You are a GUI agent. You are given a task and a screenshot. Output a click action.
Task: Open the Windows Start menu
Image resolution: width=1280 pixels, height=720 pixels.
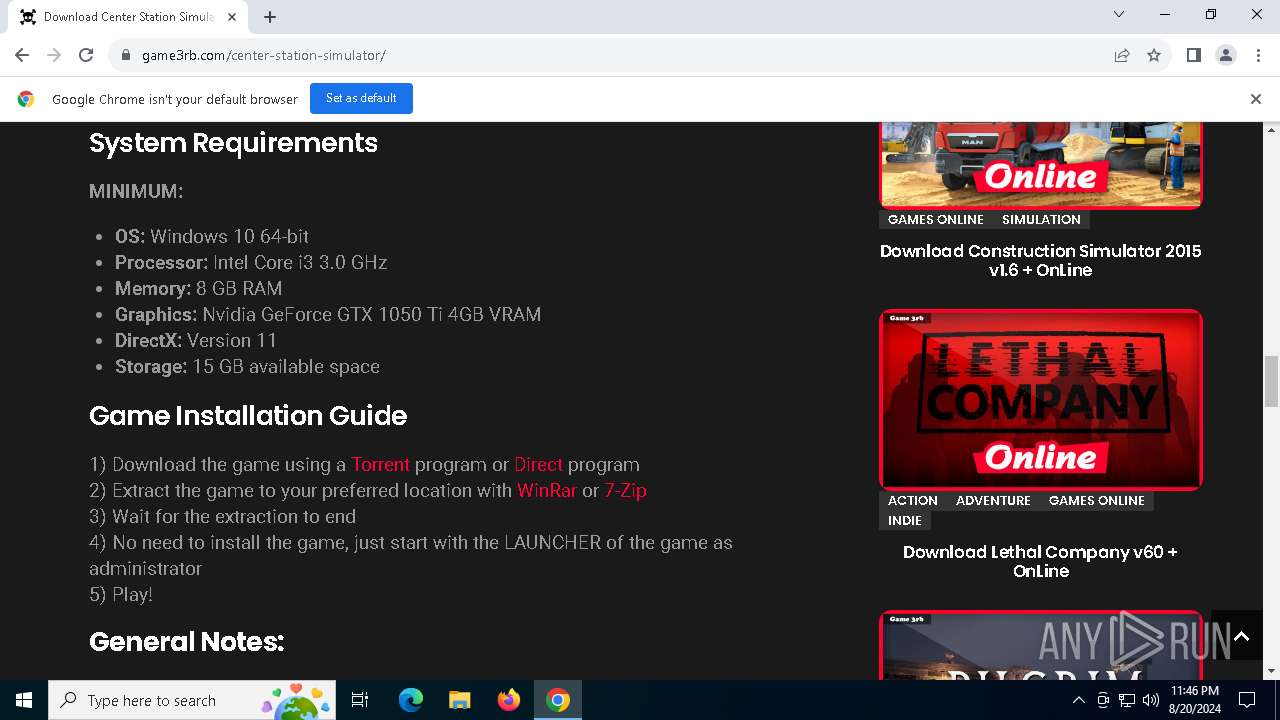[x=24, y=700]
